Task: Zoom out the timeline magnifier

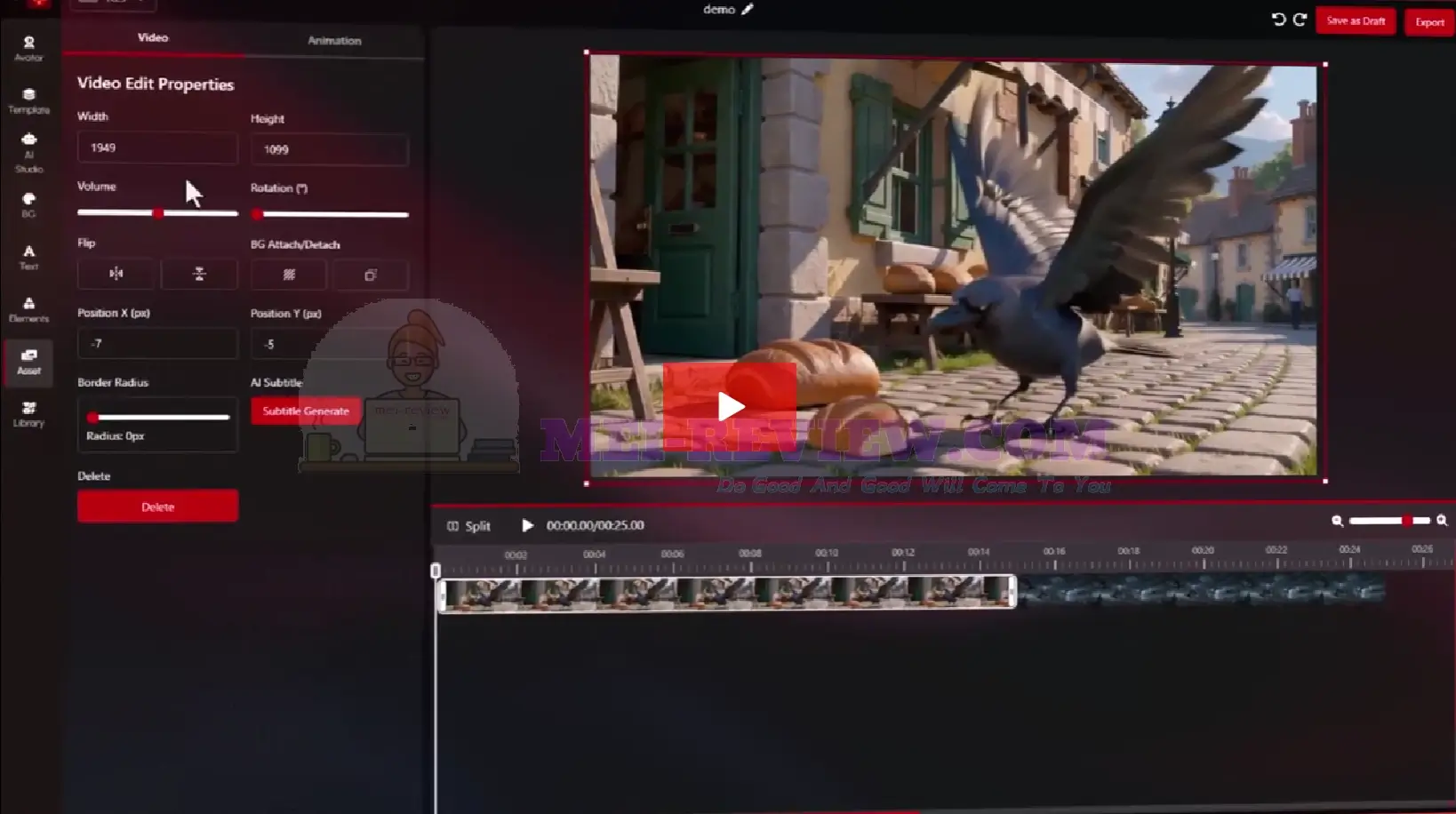Action: pos(1337,521)
